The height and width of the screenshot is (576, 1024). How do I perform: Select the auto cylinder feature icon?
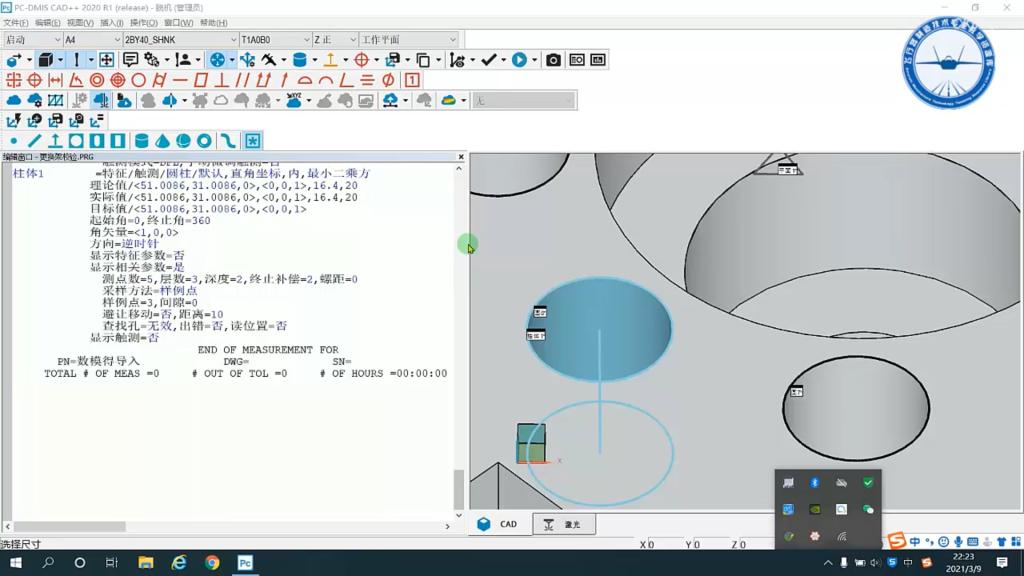pyautogui.click(x=141, y=140)
